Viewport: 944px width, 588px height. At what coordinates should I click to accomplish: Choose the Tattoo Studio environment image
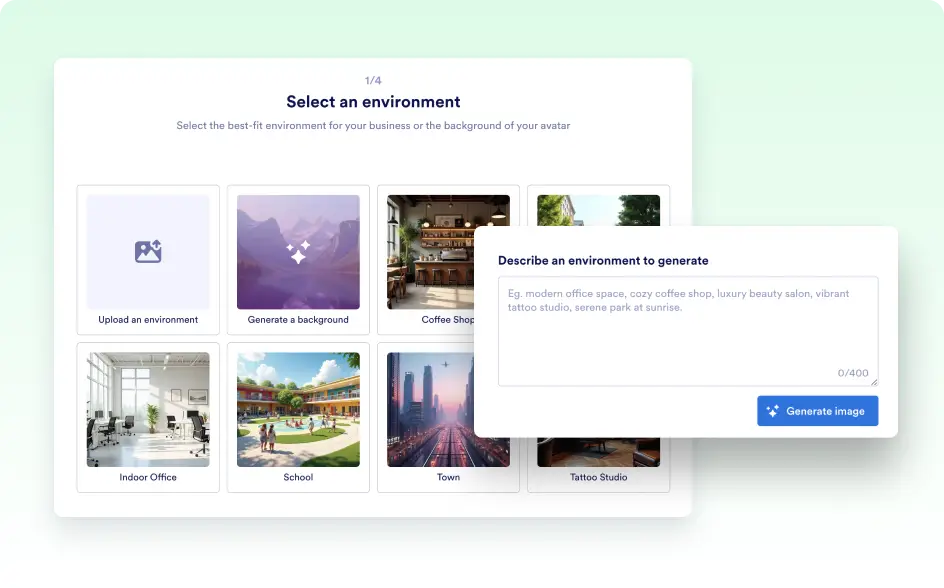pyautogui.click(x=598, y=453)
